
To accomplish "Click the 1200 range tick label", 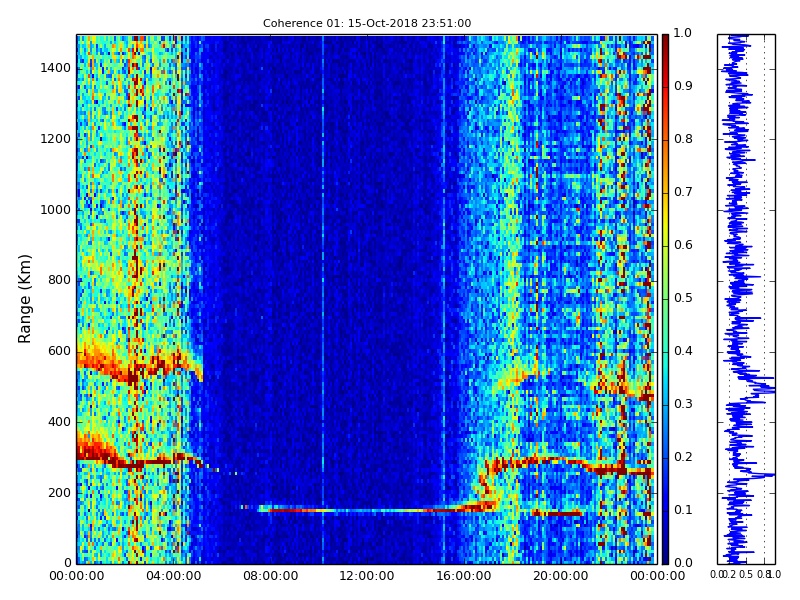I will [56, 139].
